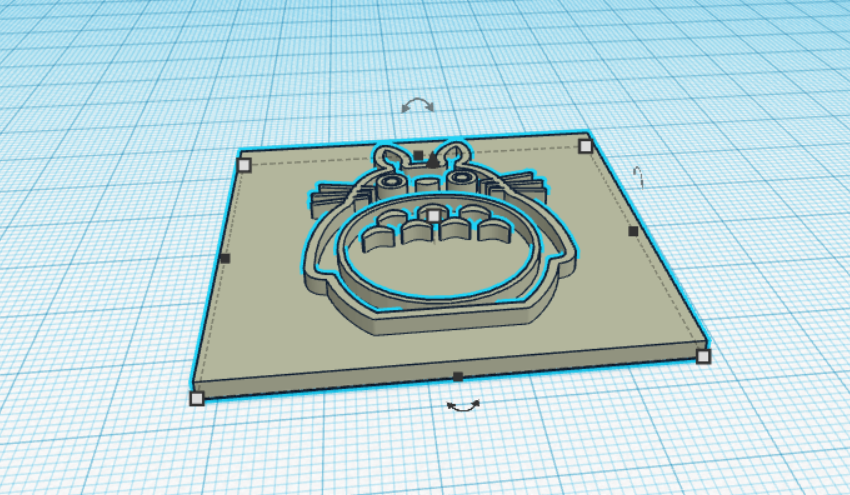
Task: Click the Totoro's left ear outline
Action: point(384,157)
